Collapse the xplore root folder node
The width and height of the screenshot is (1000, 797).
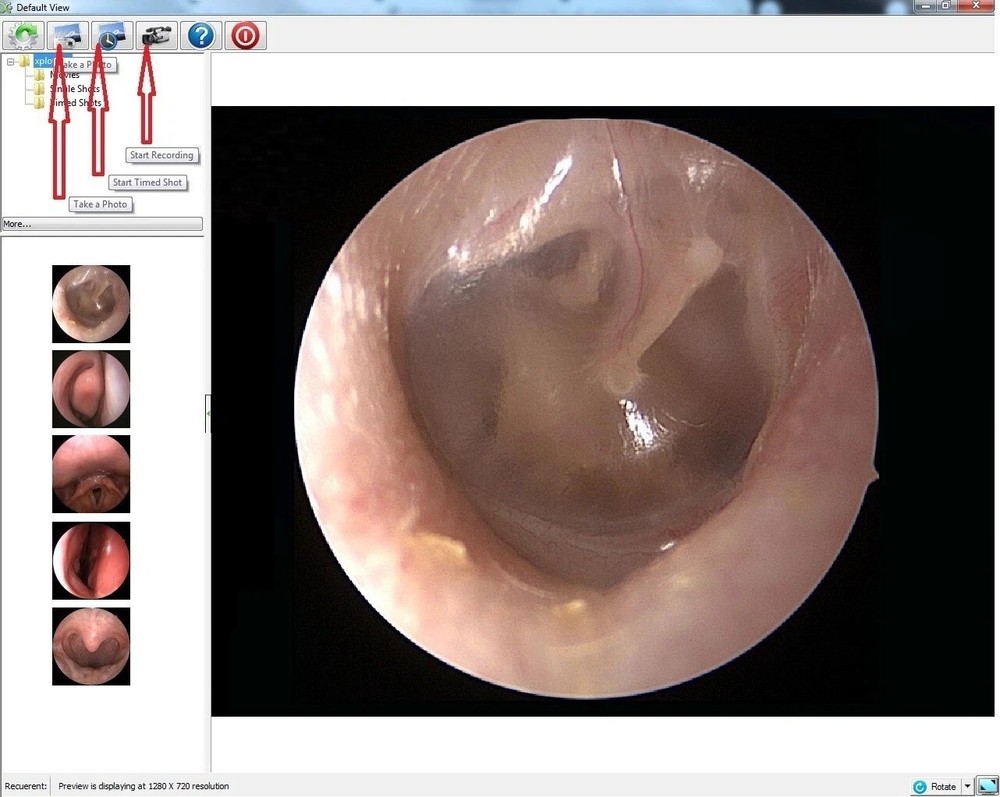(8, 60)
